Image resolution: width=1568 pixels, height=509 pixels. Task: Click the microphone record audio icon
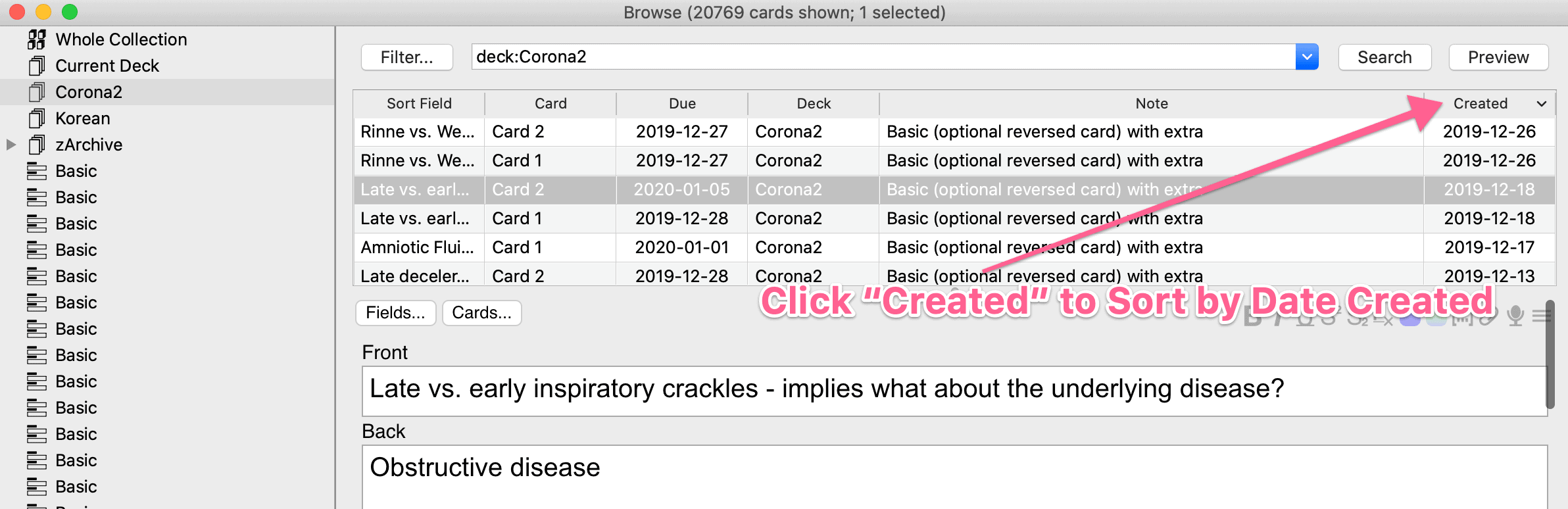[1515, 316]
